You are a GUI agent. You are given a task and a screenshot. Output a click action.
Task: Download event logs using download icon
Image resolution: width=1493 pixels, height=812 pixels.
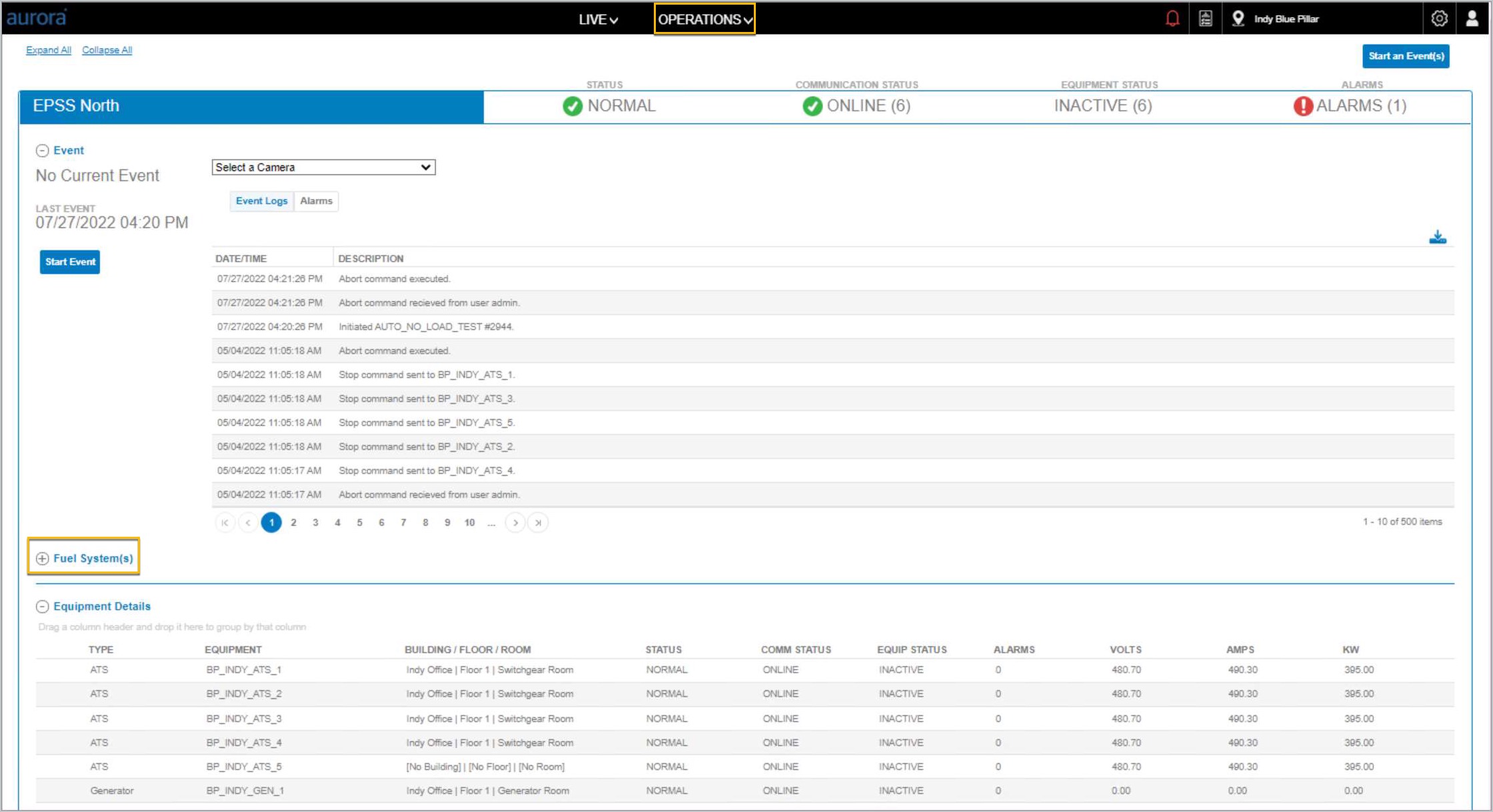point(1437,238)
